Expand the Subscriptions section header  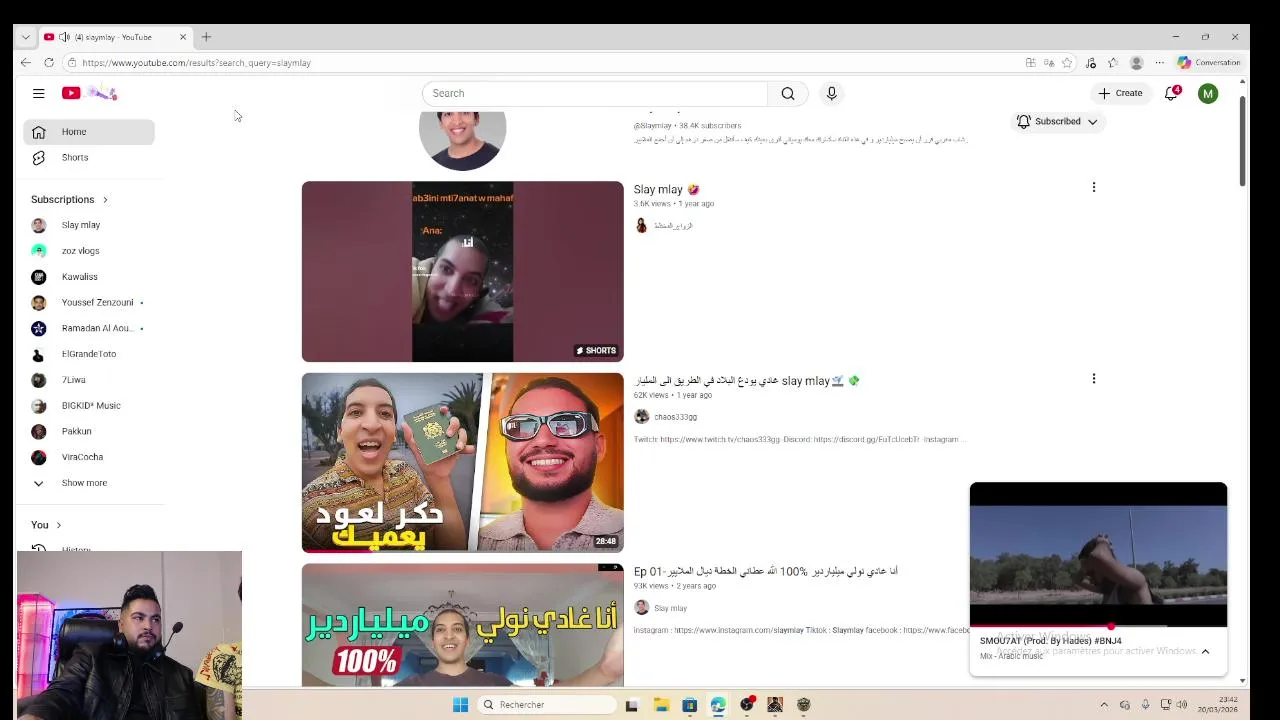click(x=69, y=199)
